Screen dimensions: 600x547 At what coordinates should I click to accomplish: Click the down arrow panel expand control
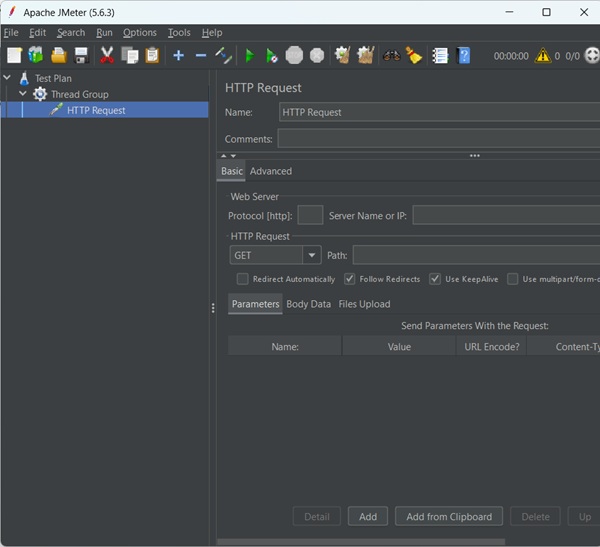tap(233, 156)
